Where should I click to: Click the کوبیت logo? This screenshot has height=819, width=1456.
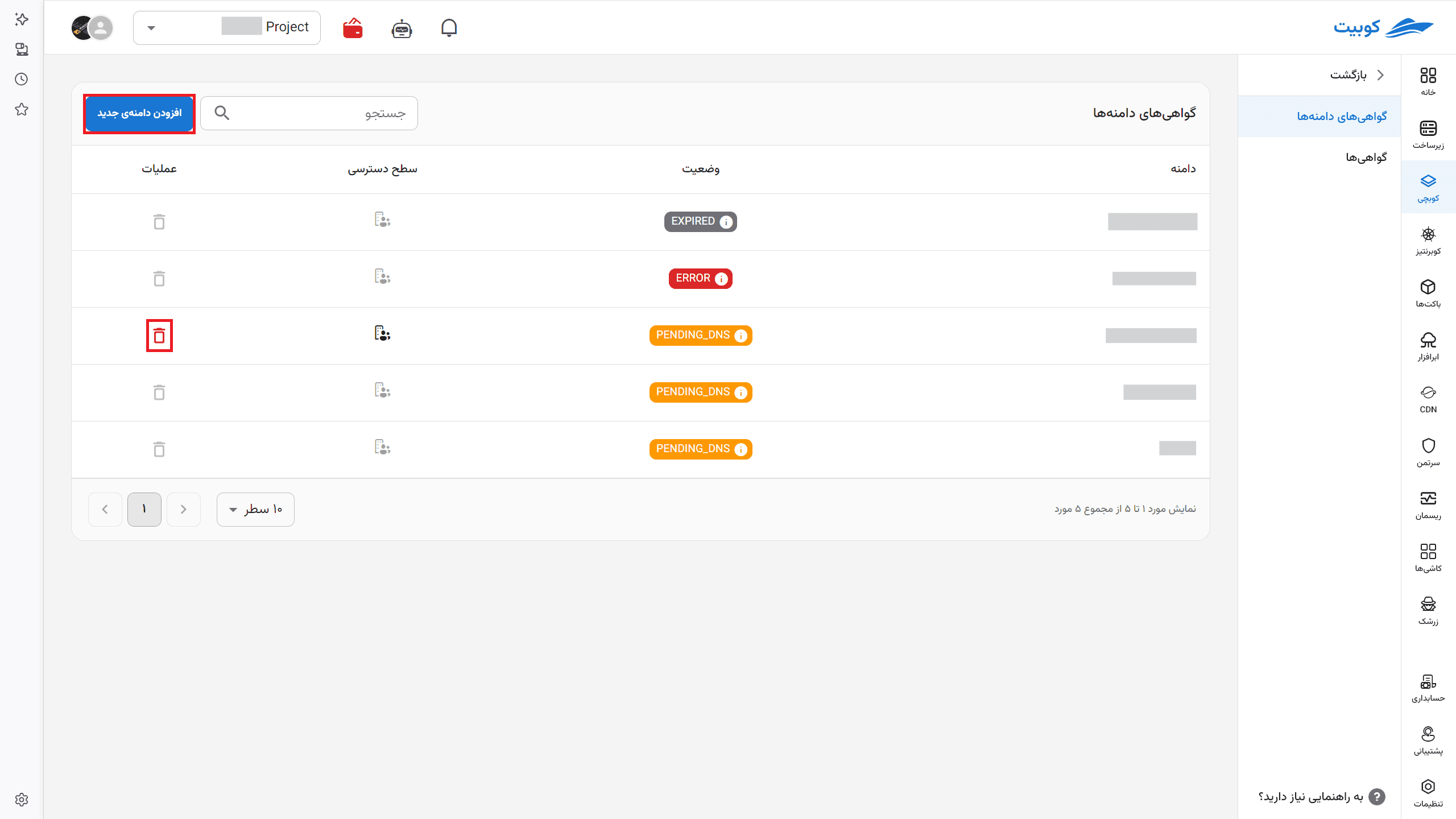point(1383,27)
